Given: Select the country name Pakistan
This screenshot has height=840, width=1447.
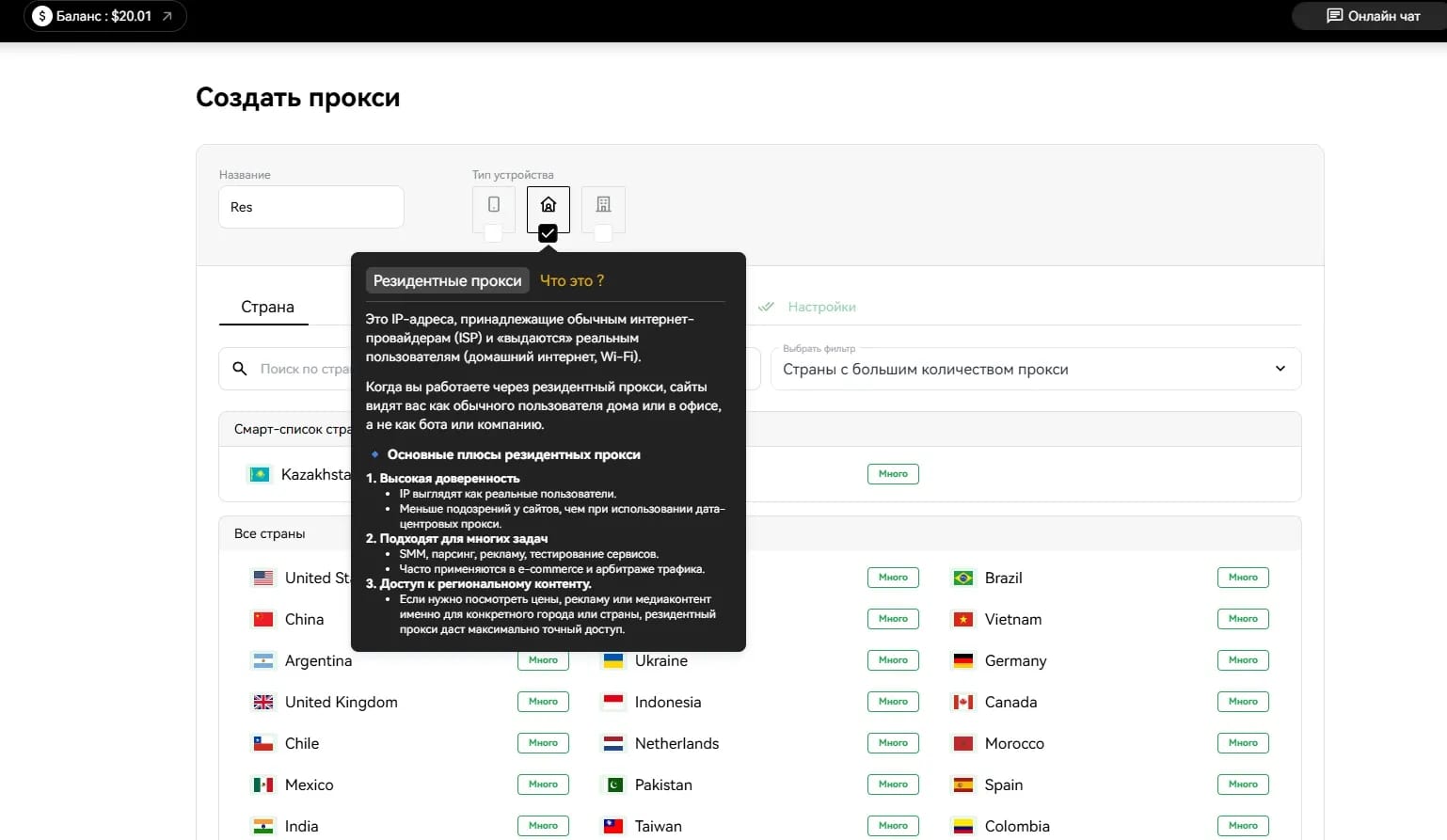Looking at the screenshot, I should click(663, 785).
